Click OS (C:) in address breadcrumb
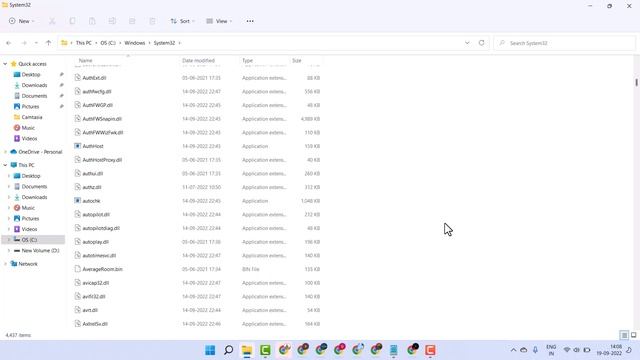The image size is (640, 360). tap(108, 43)
